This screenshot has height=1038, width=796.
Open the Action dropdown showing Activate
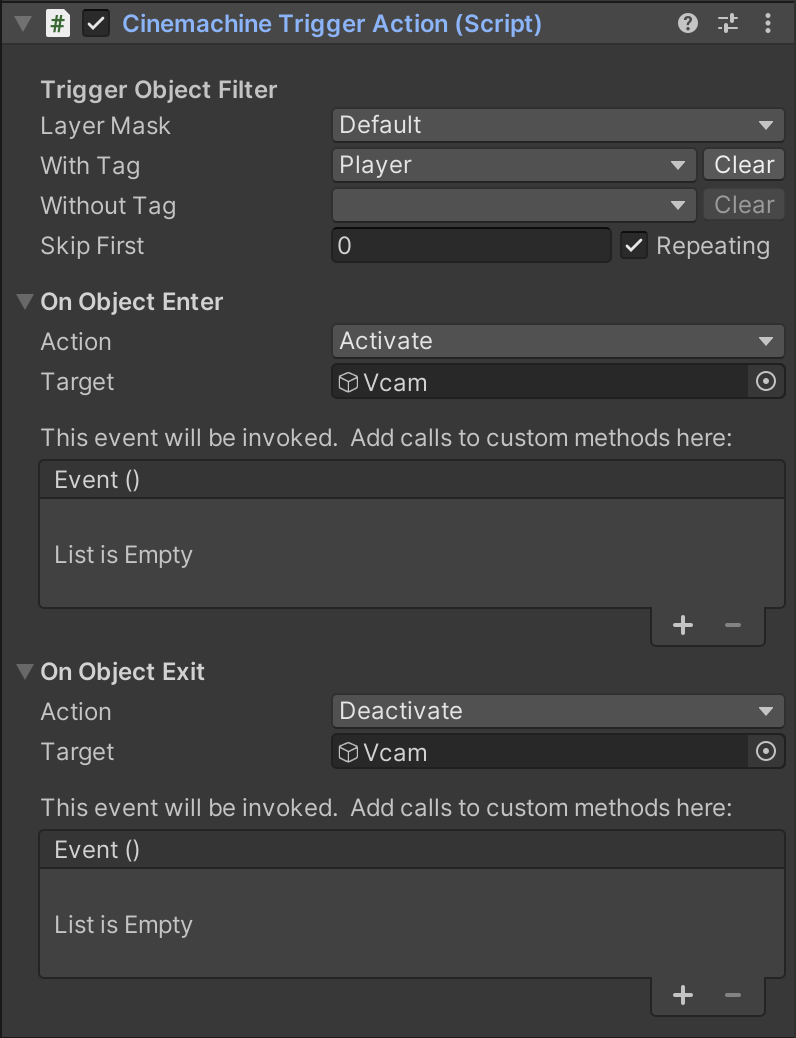coord(557,341)
